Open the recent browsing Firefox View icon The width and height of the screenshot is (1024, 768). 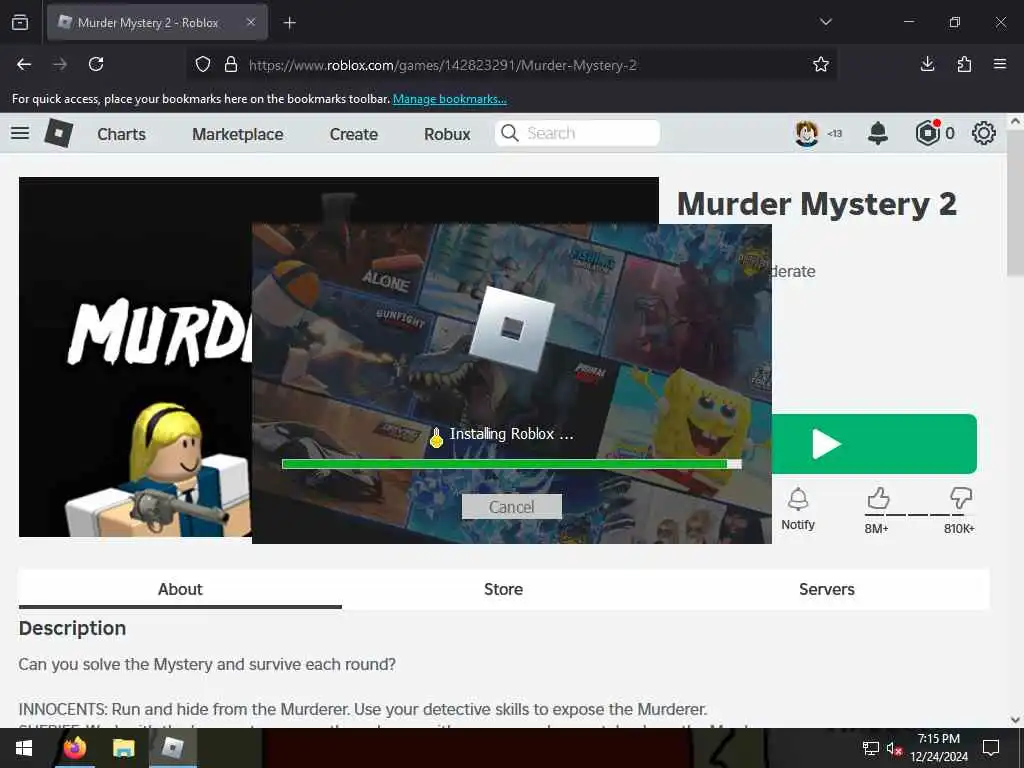[x=20, y=22]
